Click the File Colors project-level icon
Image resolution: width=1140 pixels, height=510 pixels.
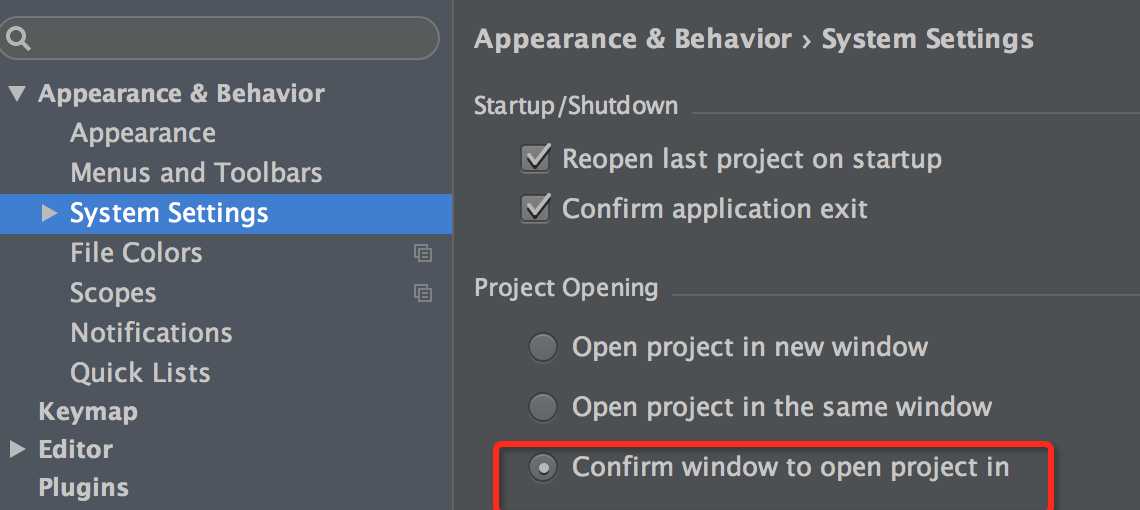tap(423, 254)
